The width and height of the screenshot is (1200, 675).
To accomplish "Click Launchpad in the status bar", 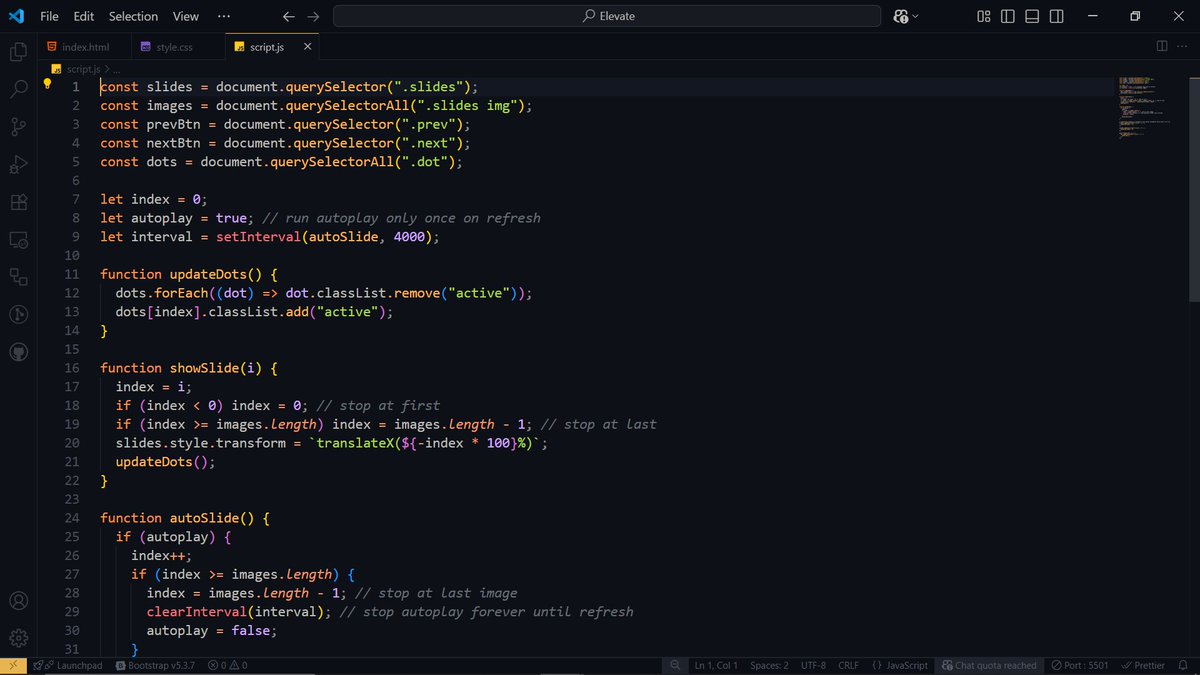I will click(x=70, y=665).
